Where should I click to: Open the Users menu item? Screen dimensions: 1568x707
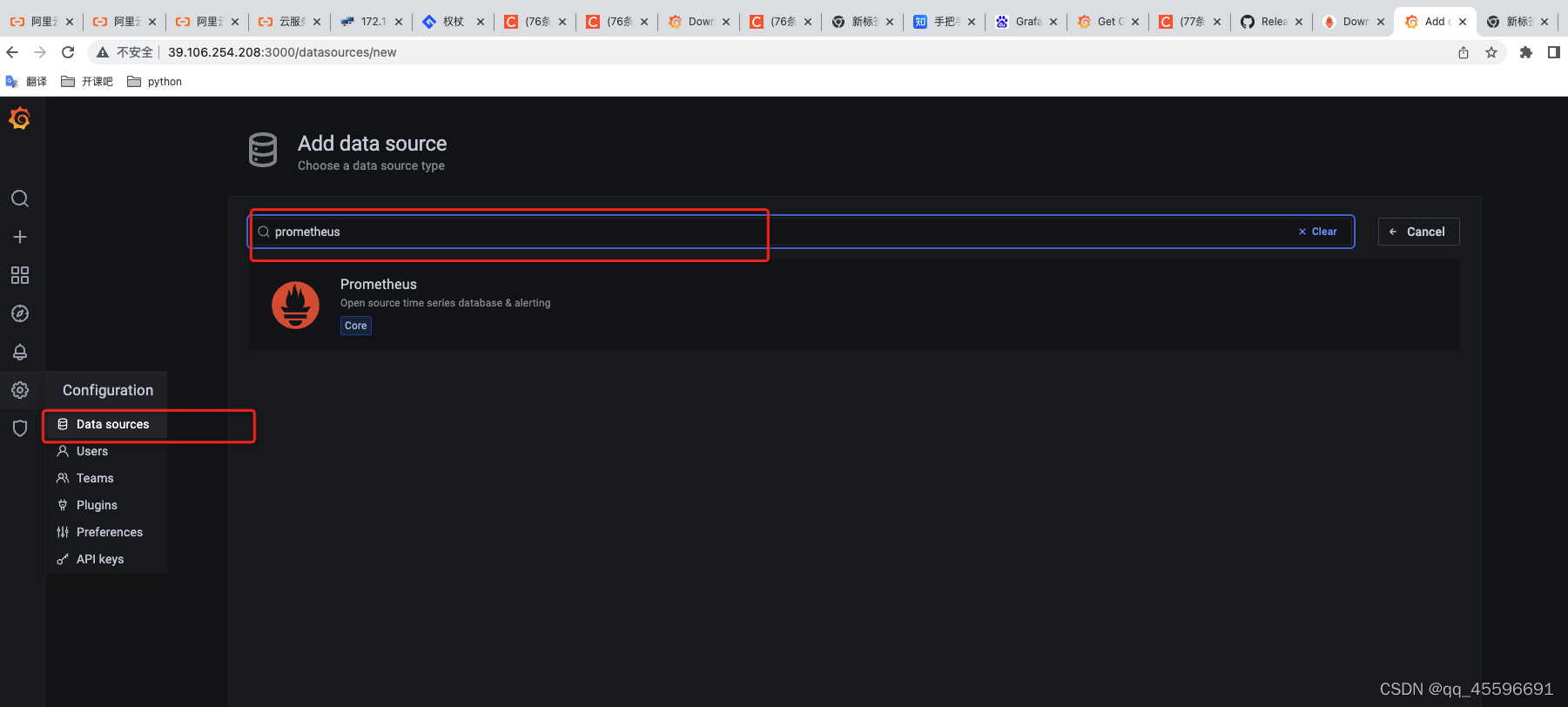[x=105, y=451]
